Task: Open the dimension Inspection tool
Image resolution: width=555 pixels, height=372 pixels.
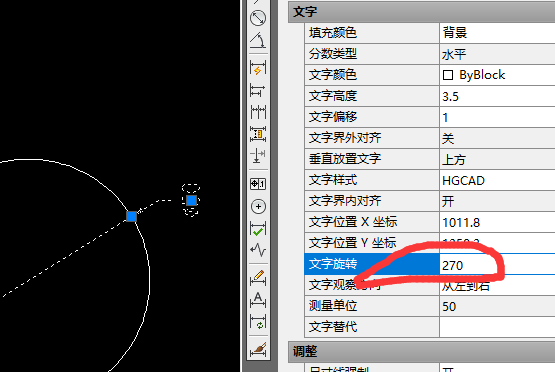Action: tap(258, 228)
